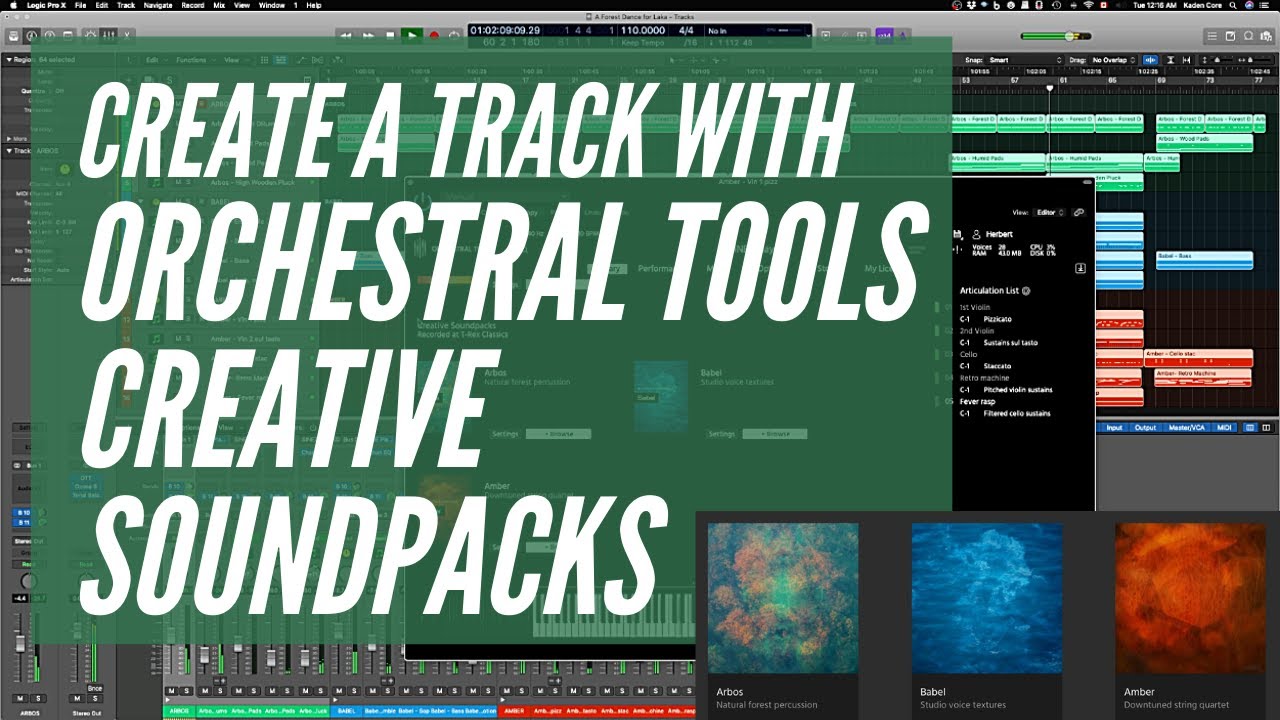Screen dimensions: 1280x720
Task: Select Pitched violin sustains articulation
Action: coord(1018,389)
